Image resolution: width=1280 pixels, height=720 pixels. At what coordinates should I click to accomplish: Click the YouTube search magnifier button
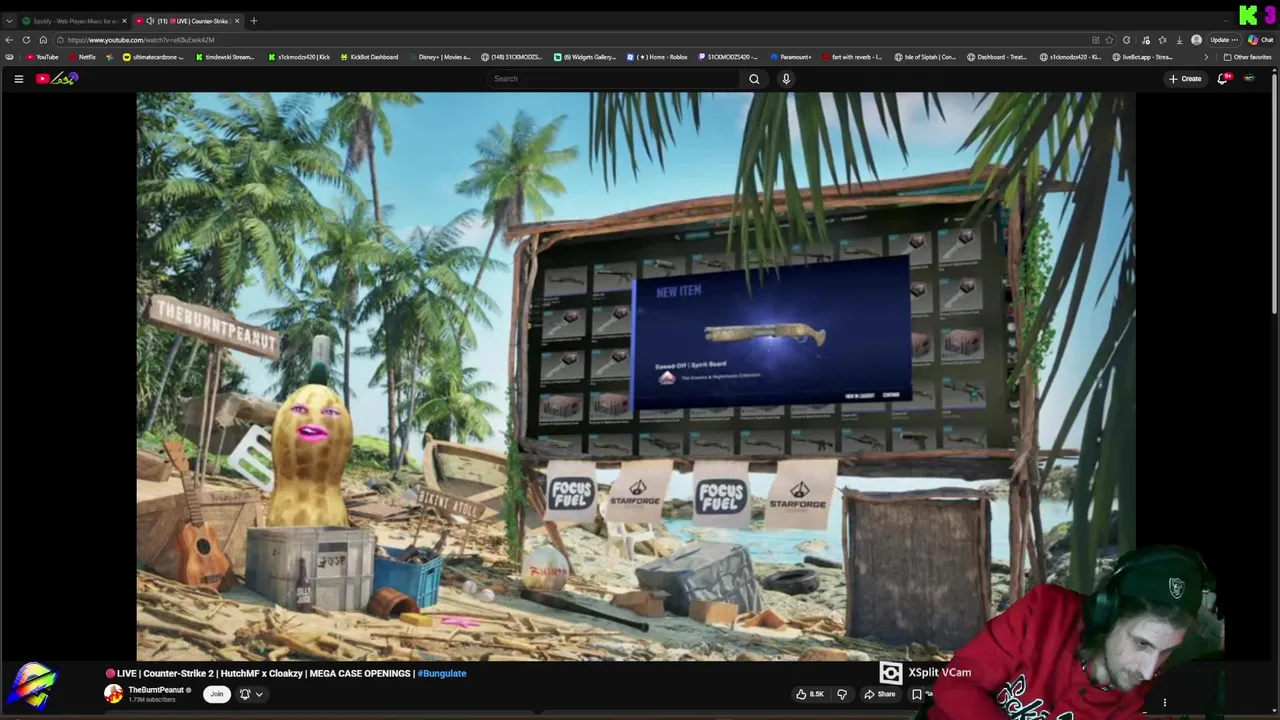754,79
